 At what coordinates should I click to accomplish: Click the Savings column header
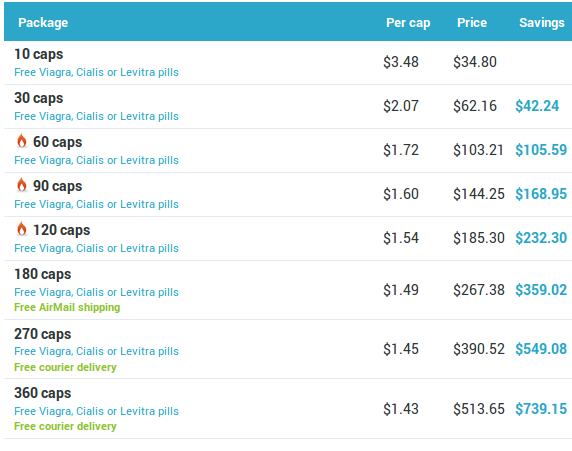tap(542, 23)
